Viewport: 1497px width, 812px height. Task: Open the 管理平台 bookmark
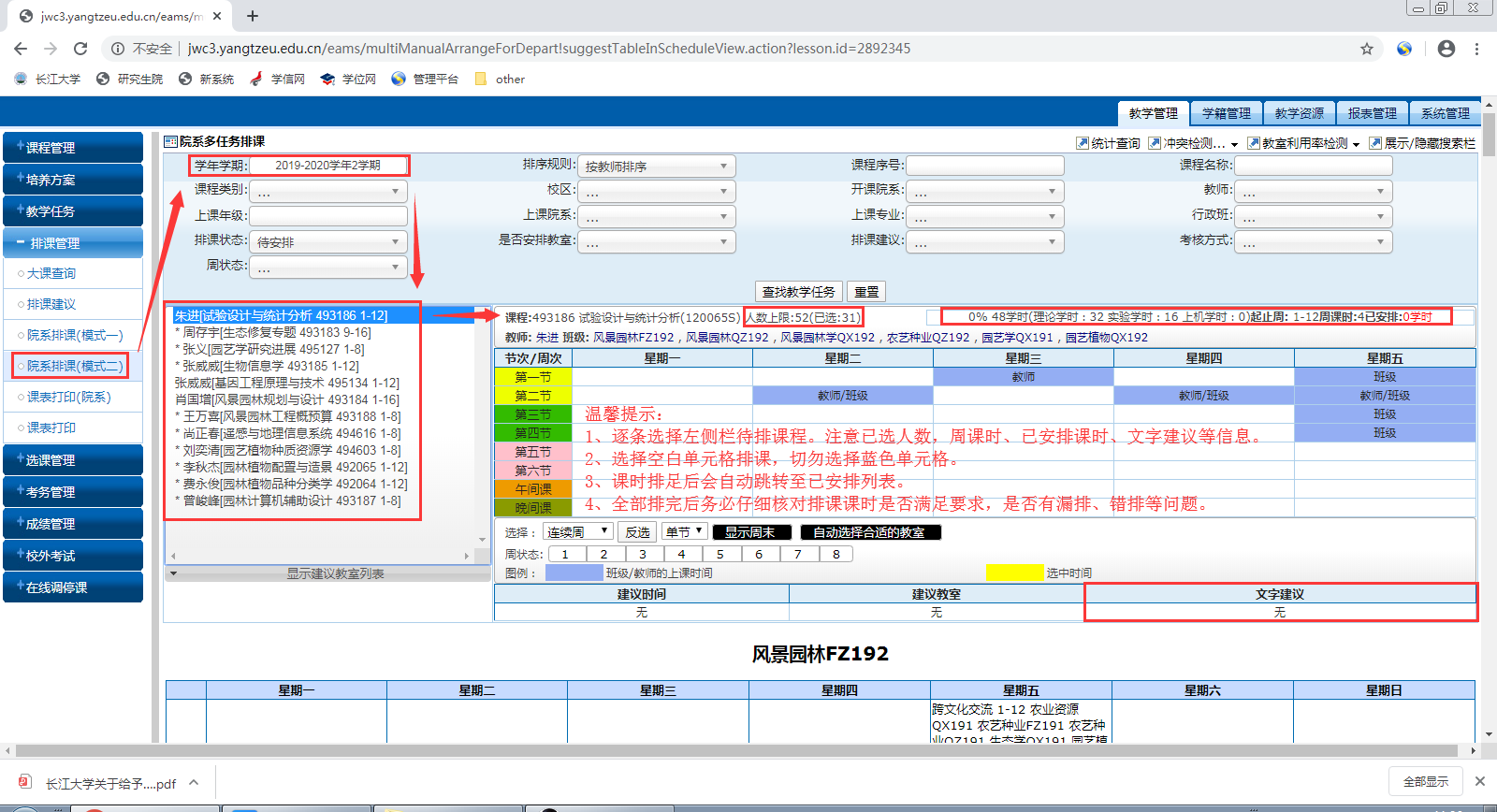pyautogui.click(x=425, y=80)
